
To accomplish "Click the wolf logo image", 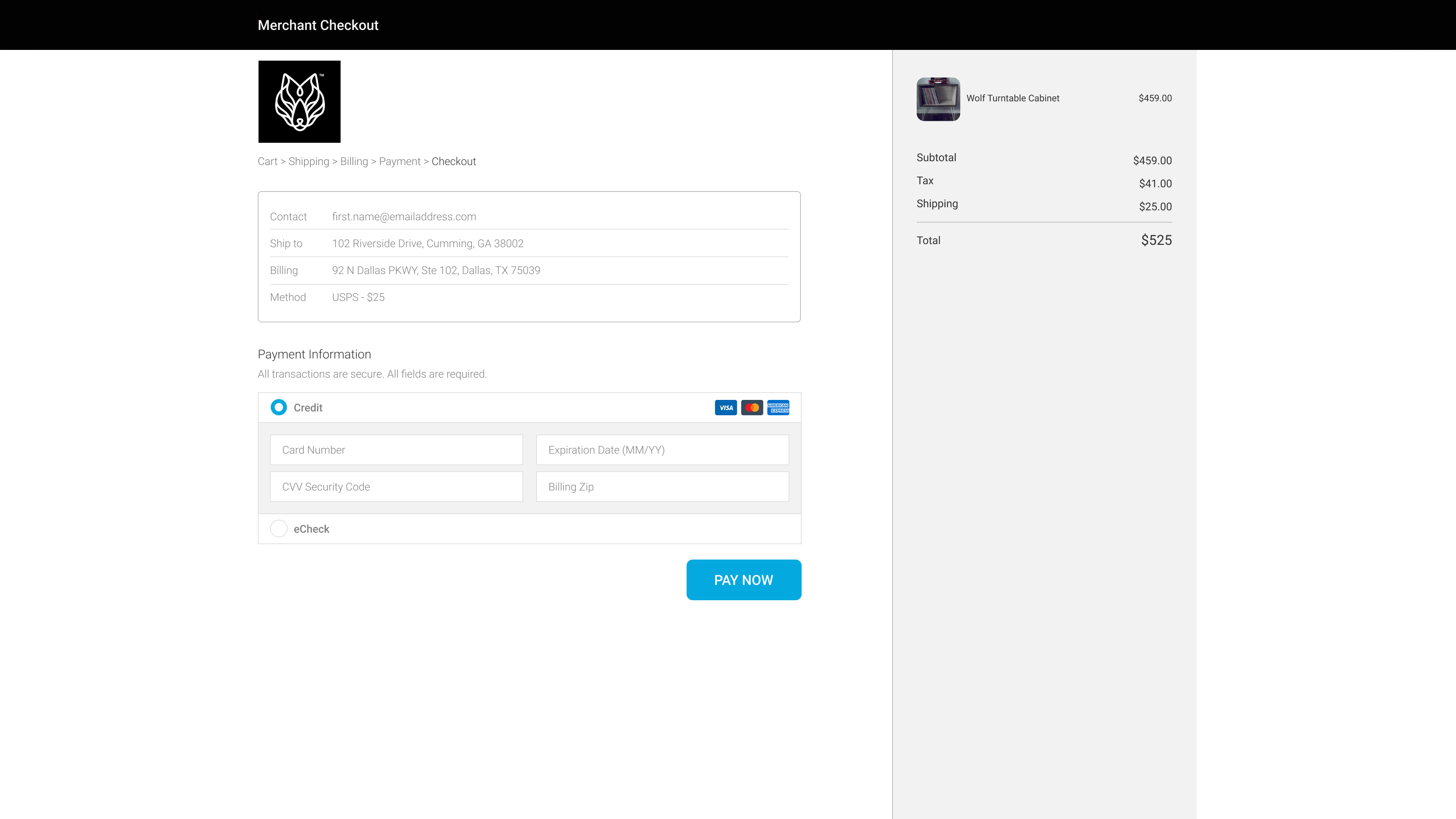I will coord(299,102).
